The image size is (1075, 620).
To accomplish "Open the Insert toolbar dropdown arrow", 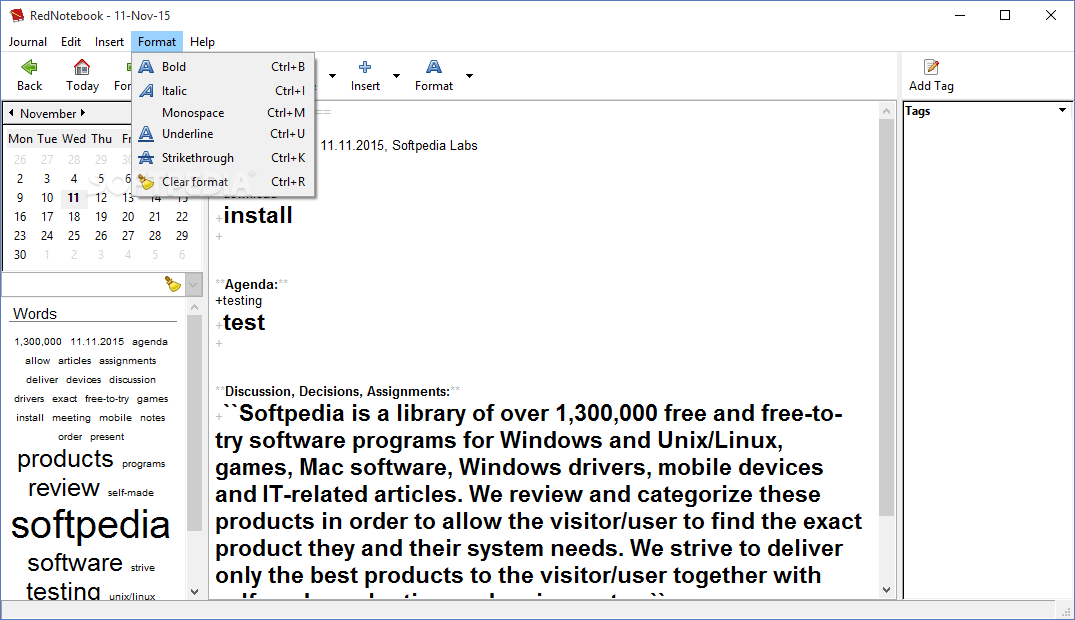I will point(396,75).
